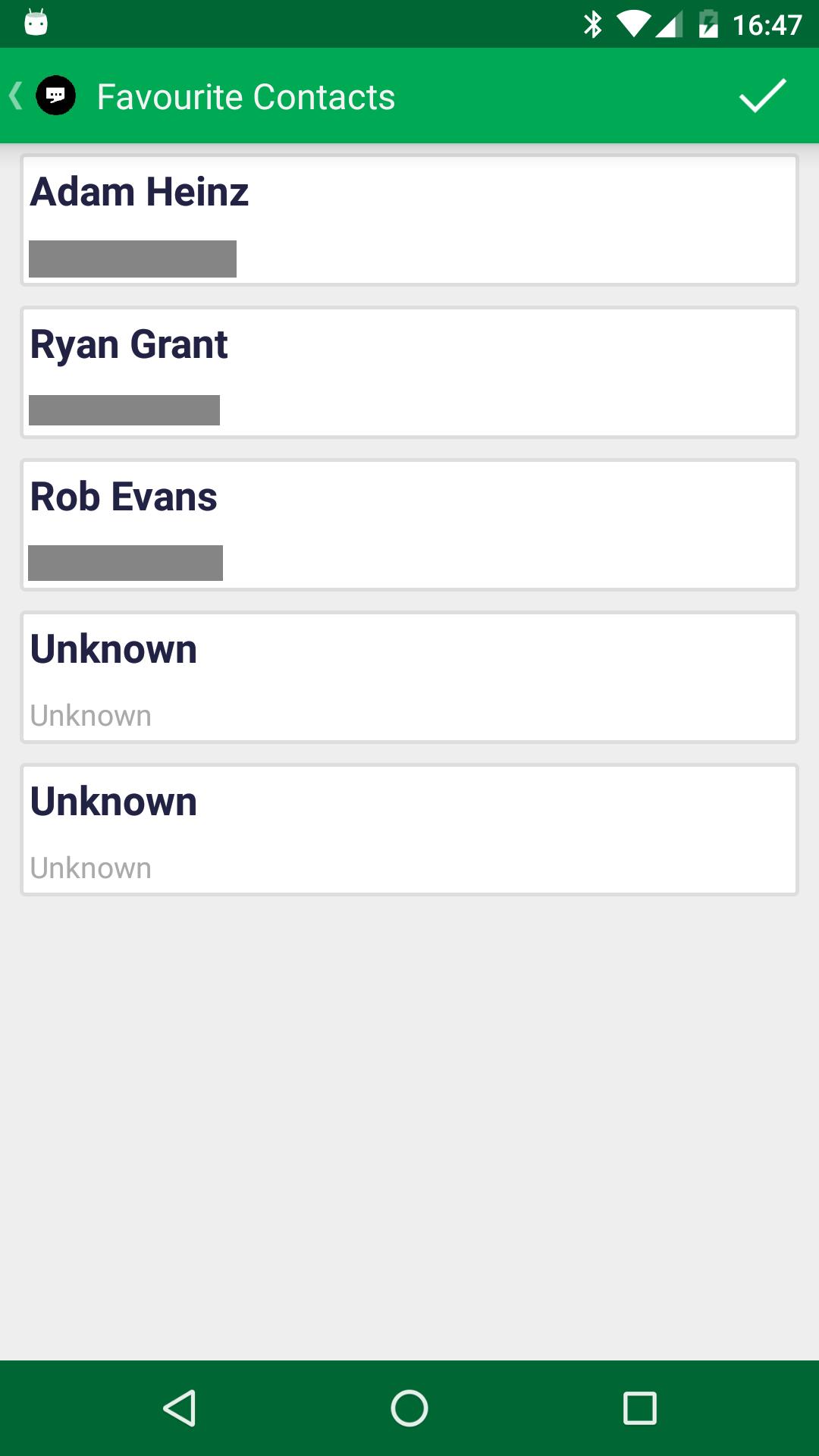Choose the Rob Evans contact entry
The image size is (819, 1456).
409,525
